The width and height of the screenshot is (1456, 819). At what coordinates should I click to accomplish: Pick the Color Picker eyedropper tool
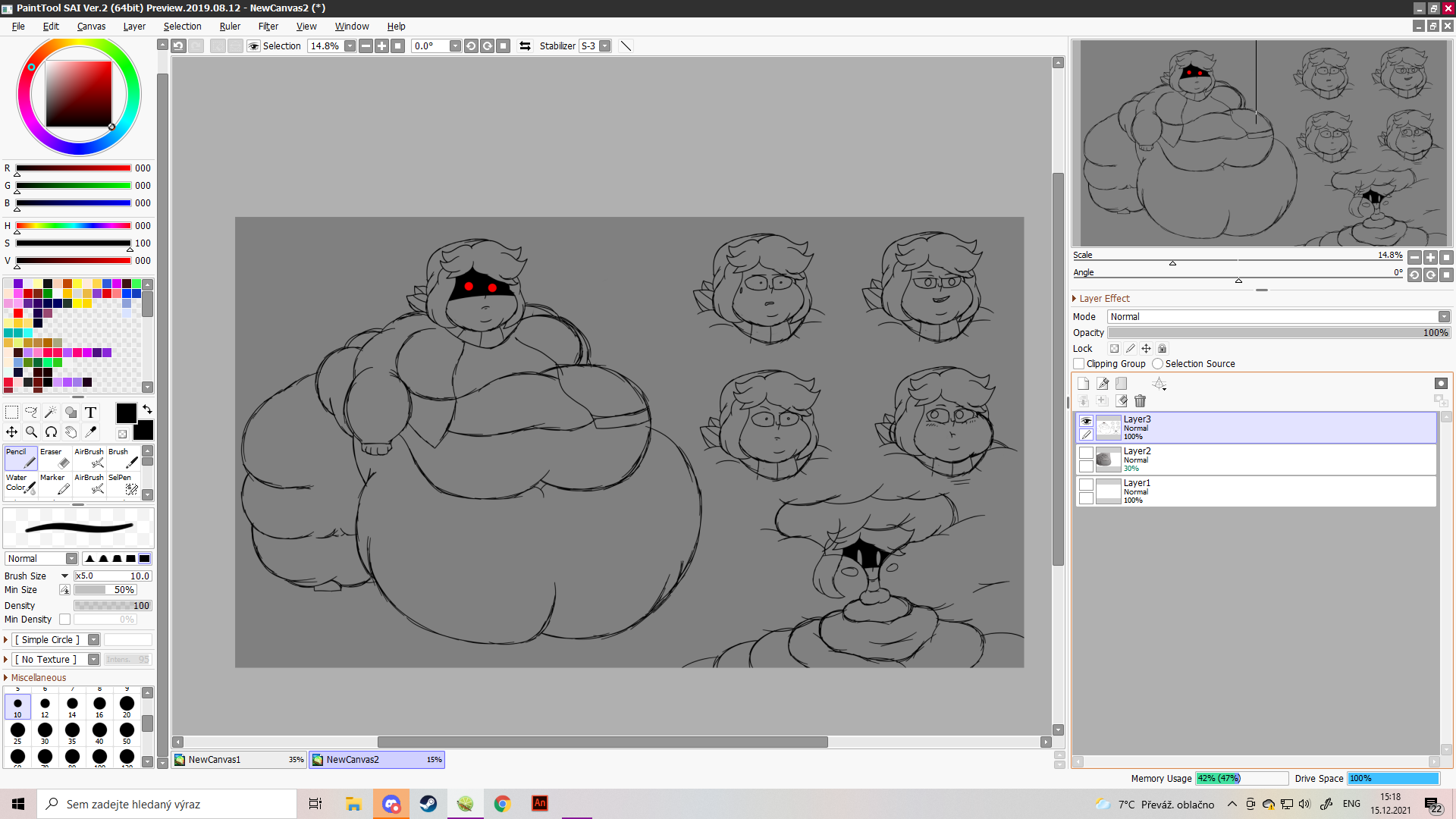(x=91, y=431)
